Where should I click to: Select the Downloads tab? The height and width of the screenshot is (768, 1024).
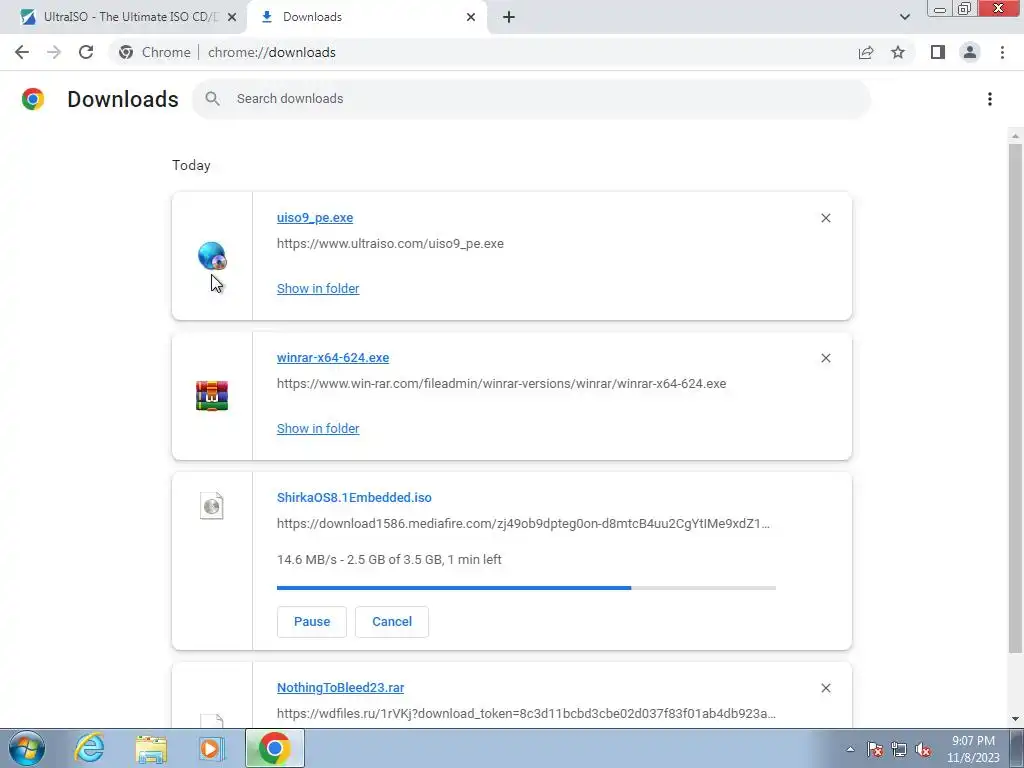366,17
